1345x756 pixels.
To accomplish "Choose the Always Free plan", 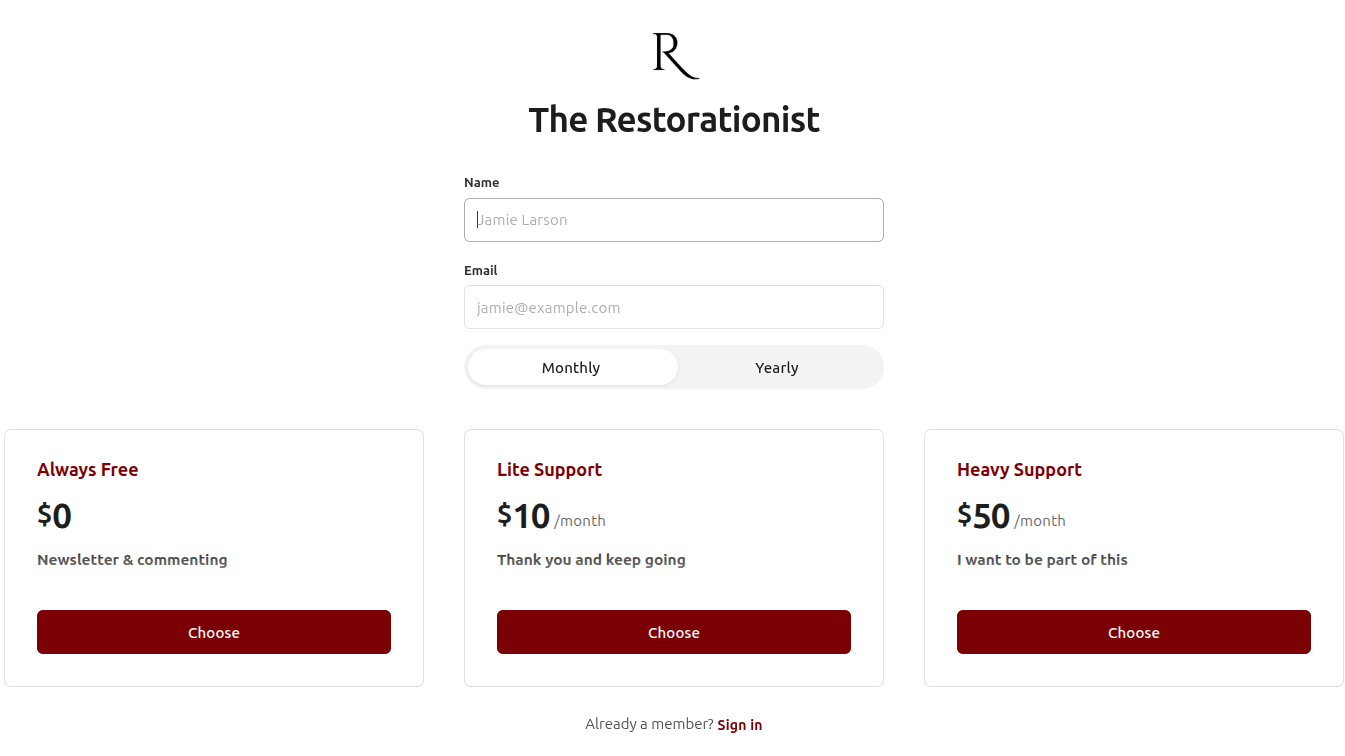I will (x=214, y=632).
